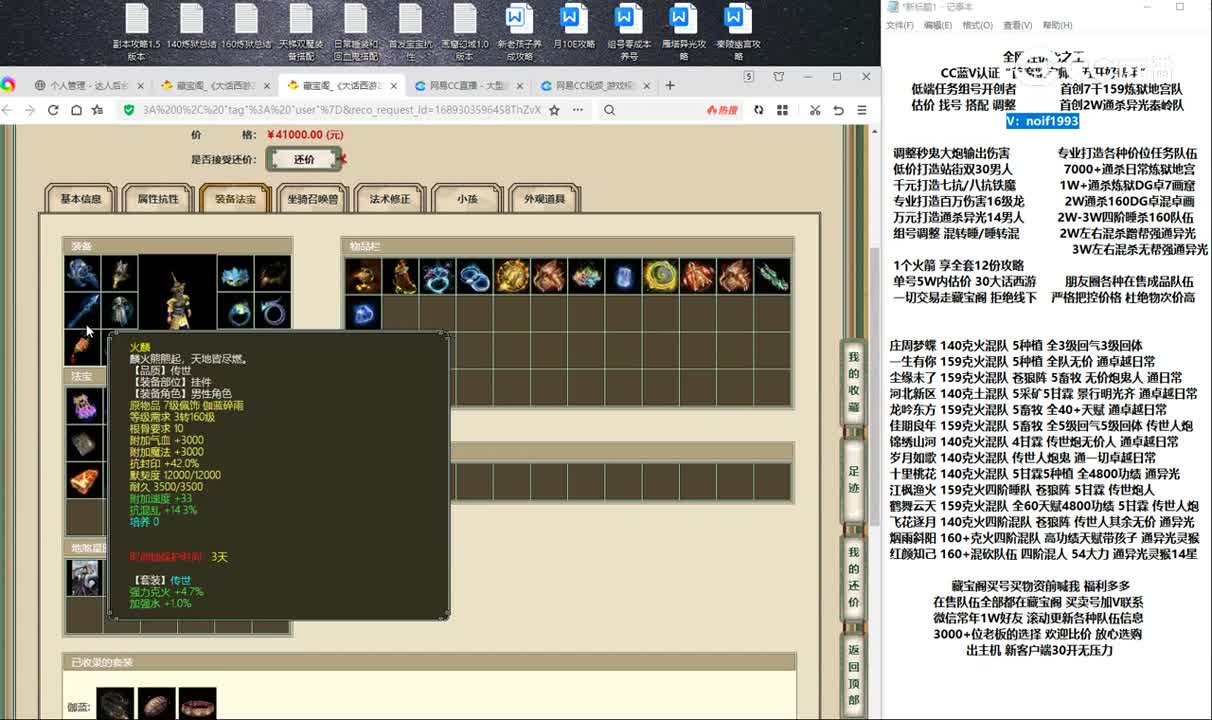Screen dimensions: 1212x720
Task: Click the price text ¥41000.00 (元)
Action: [x=305, y=134]
